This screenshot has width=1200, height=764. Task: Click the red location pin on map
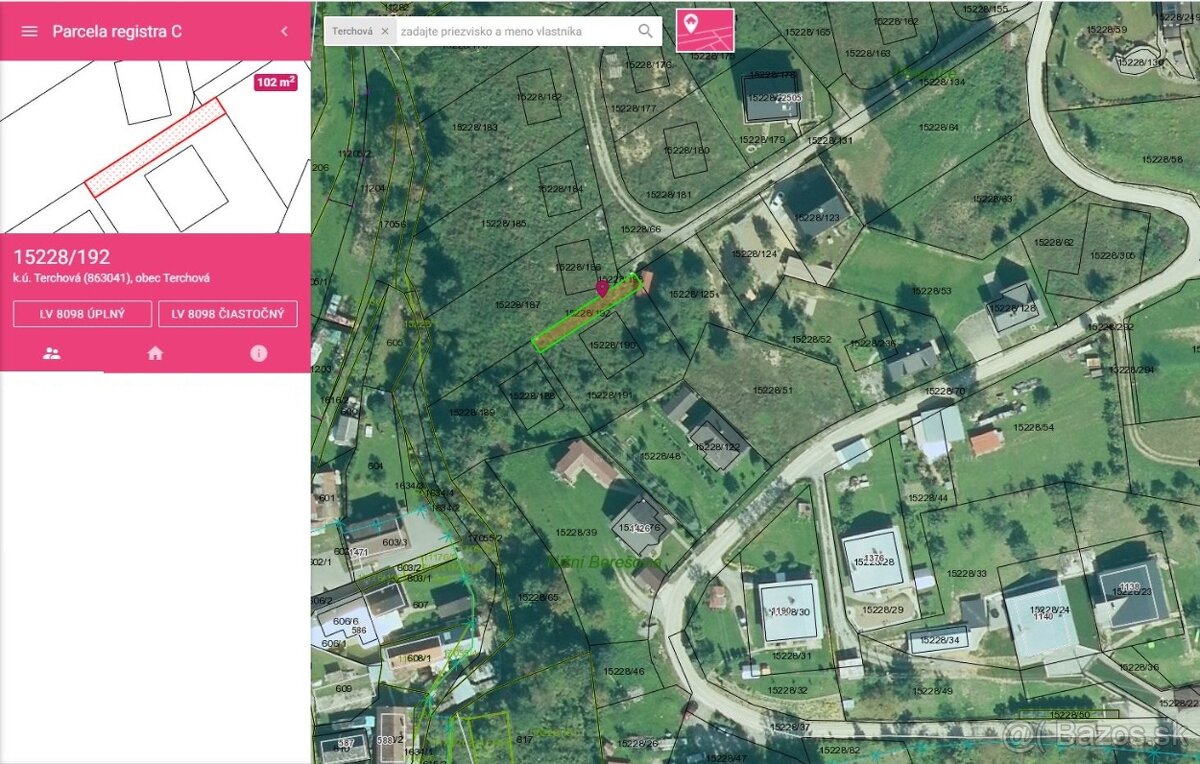point(602,288)
